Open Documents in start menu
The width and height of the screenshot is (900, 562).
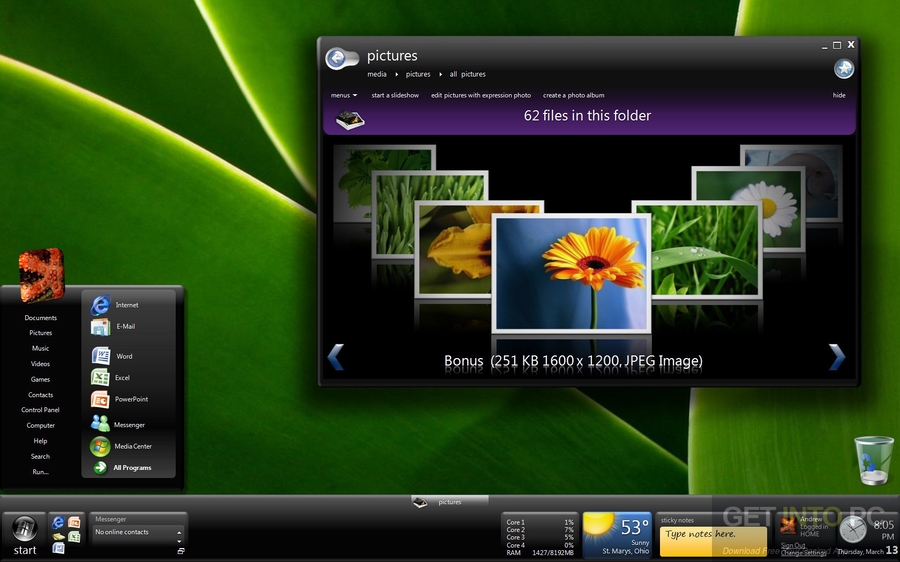point(40,317)
